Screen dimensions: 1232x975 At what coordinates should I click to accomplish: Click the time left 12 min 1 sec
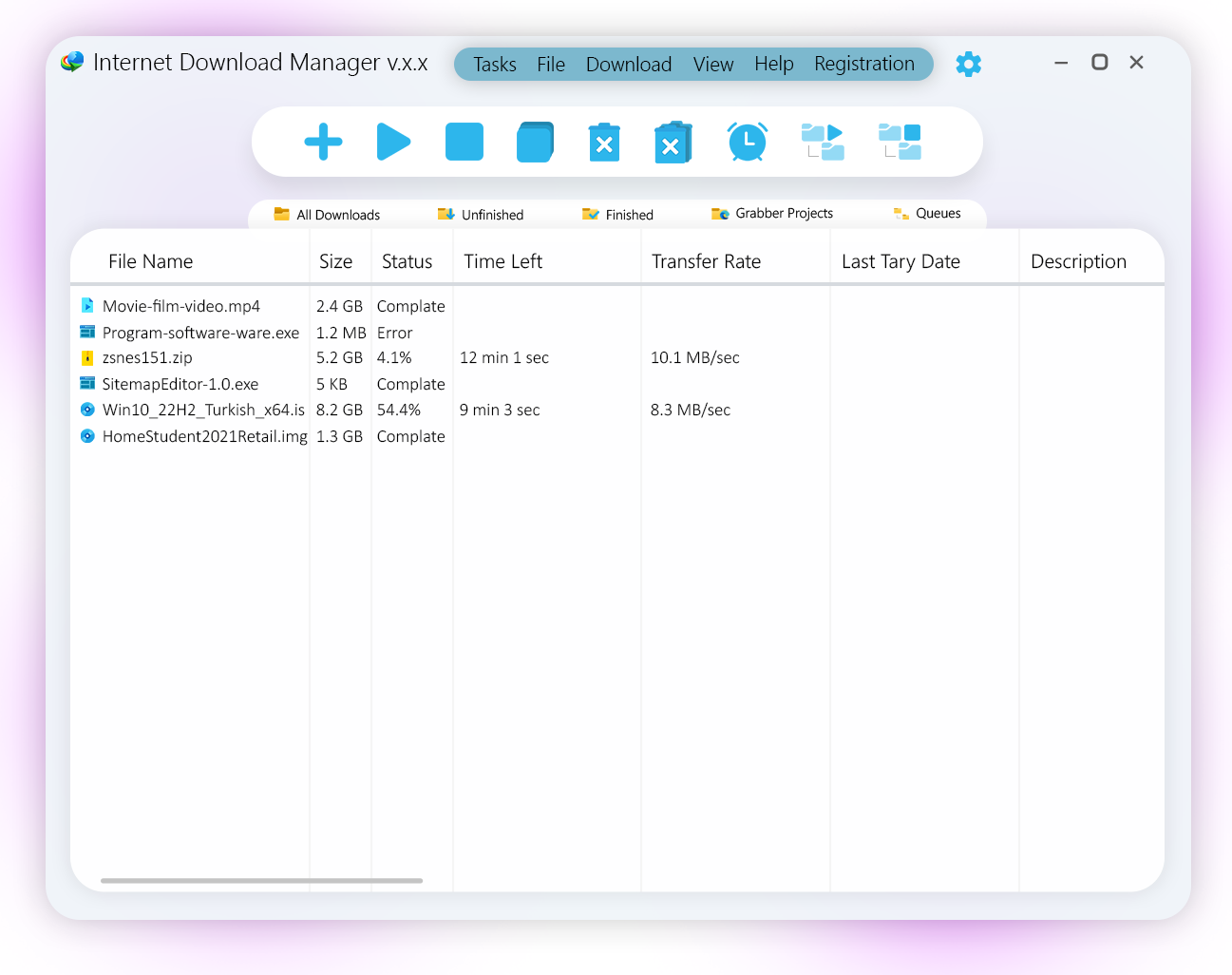coord(504,358)
